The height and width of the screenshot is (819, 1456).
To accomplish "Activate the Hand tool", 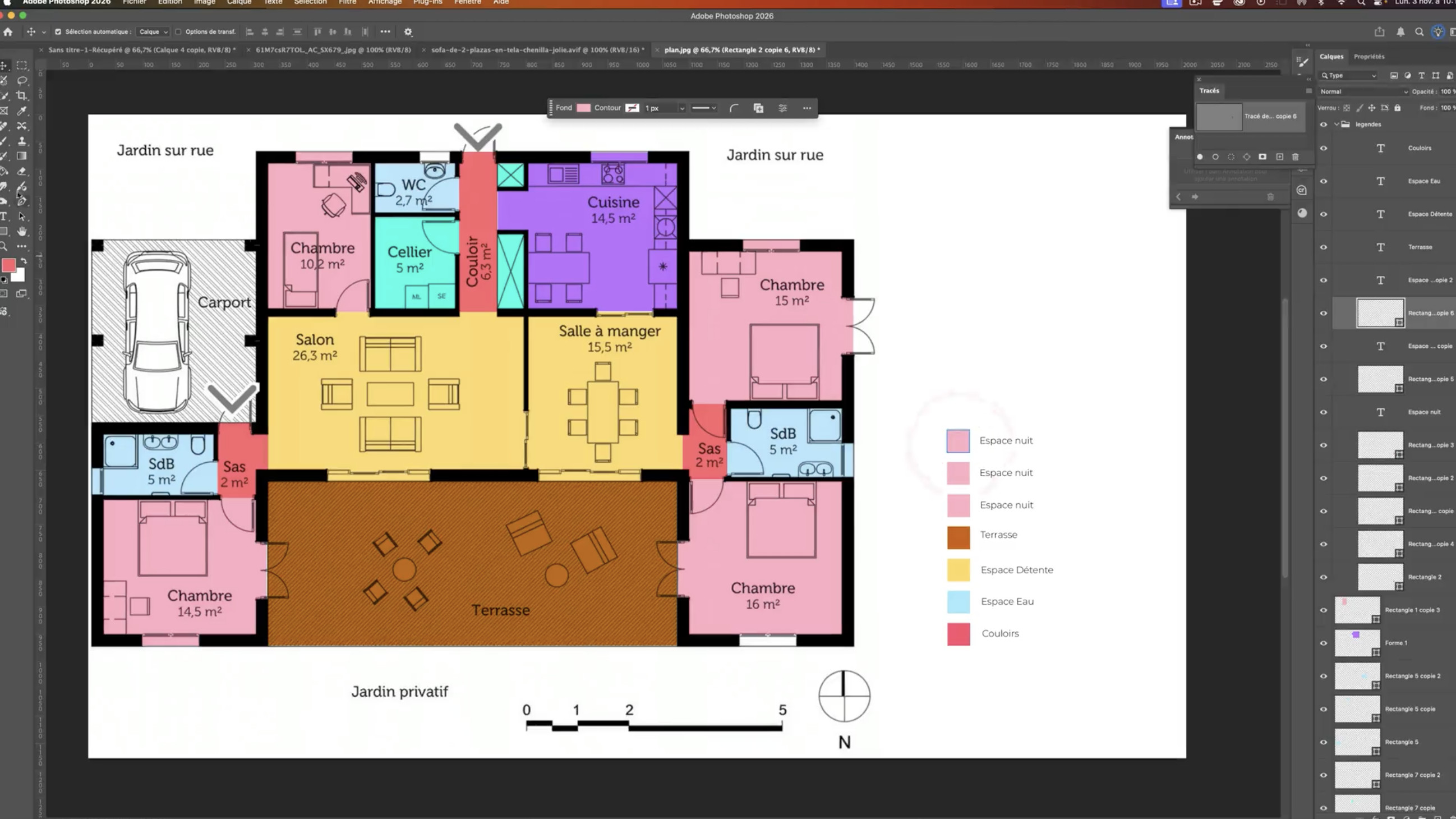I will coord(21,231).
